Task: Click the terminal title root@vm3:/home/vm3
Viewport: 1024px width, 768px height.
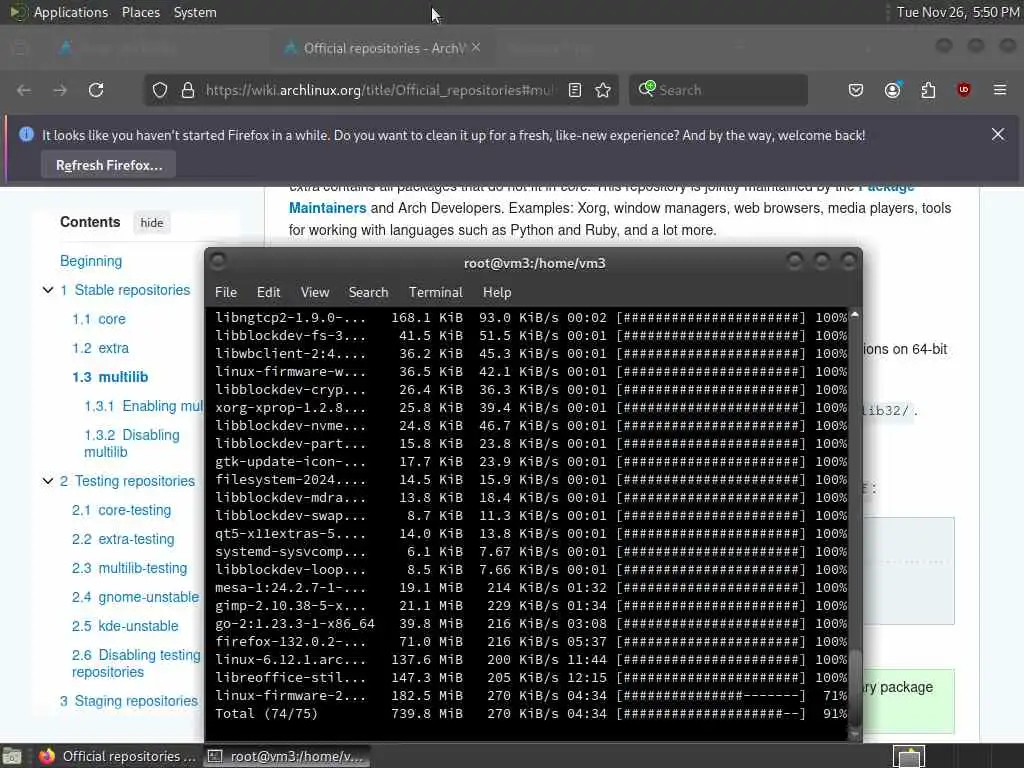Action: point(534,263)
